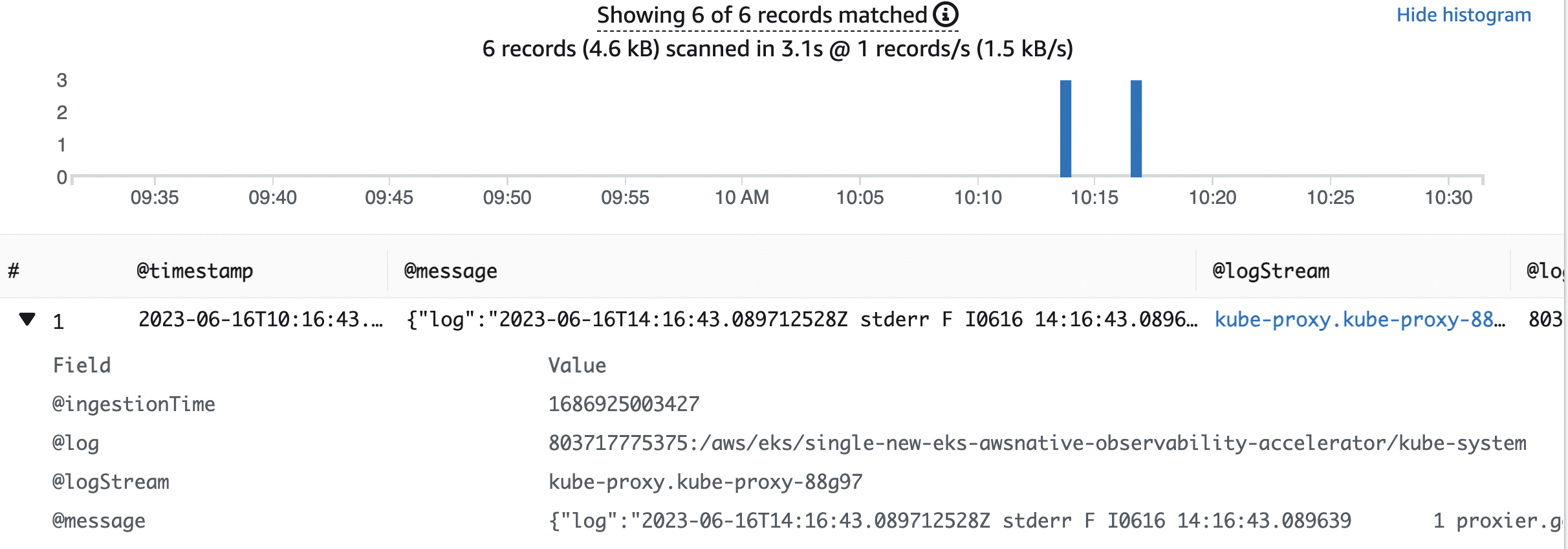1568x549 pixels.
Task: Click the 10:15 tick on histogram axis
Action: click(1094, 197)
